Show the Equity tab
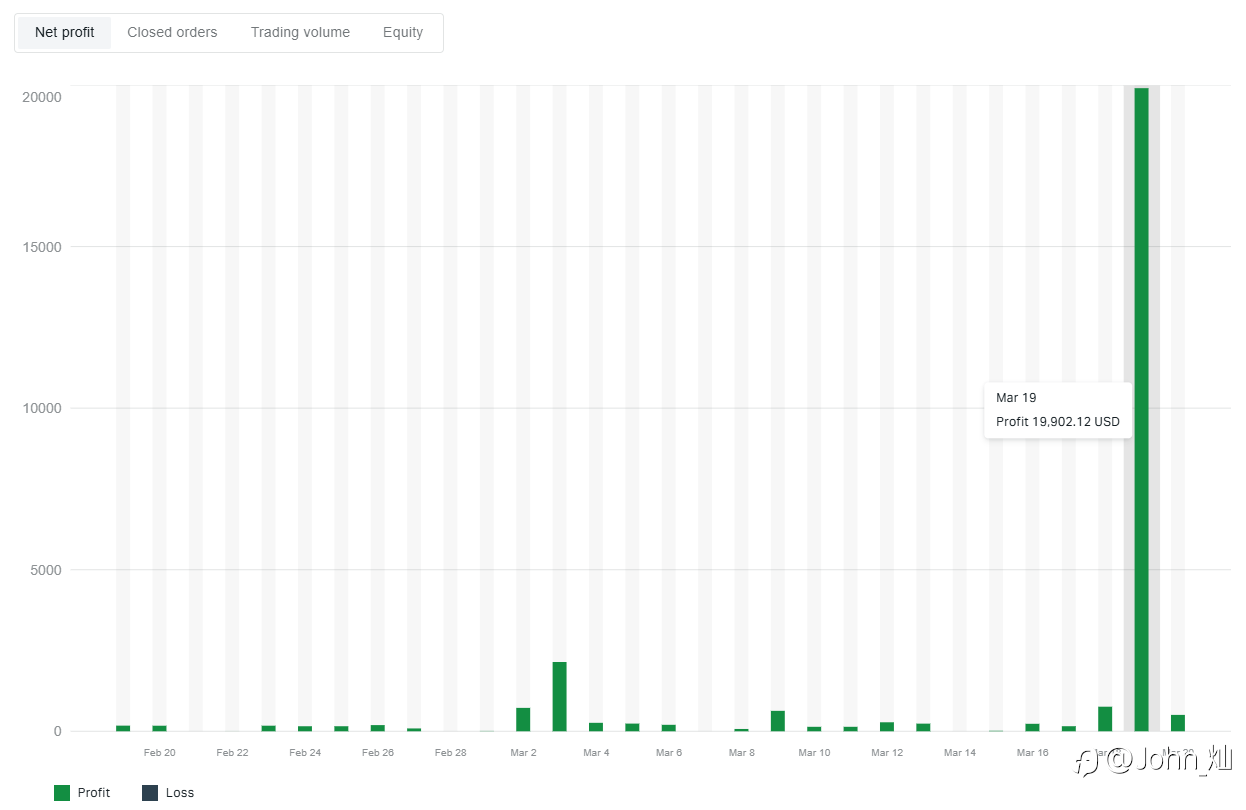Screen dimensions: 1246x810 coord(403,32)
